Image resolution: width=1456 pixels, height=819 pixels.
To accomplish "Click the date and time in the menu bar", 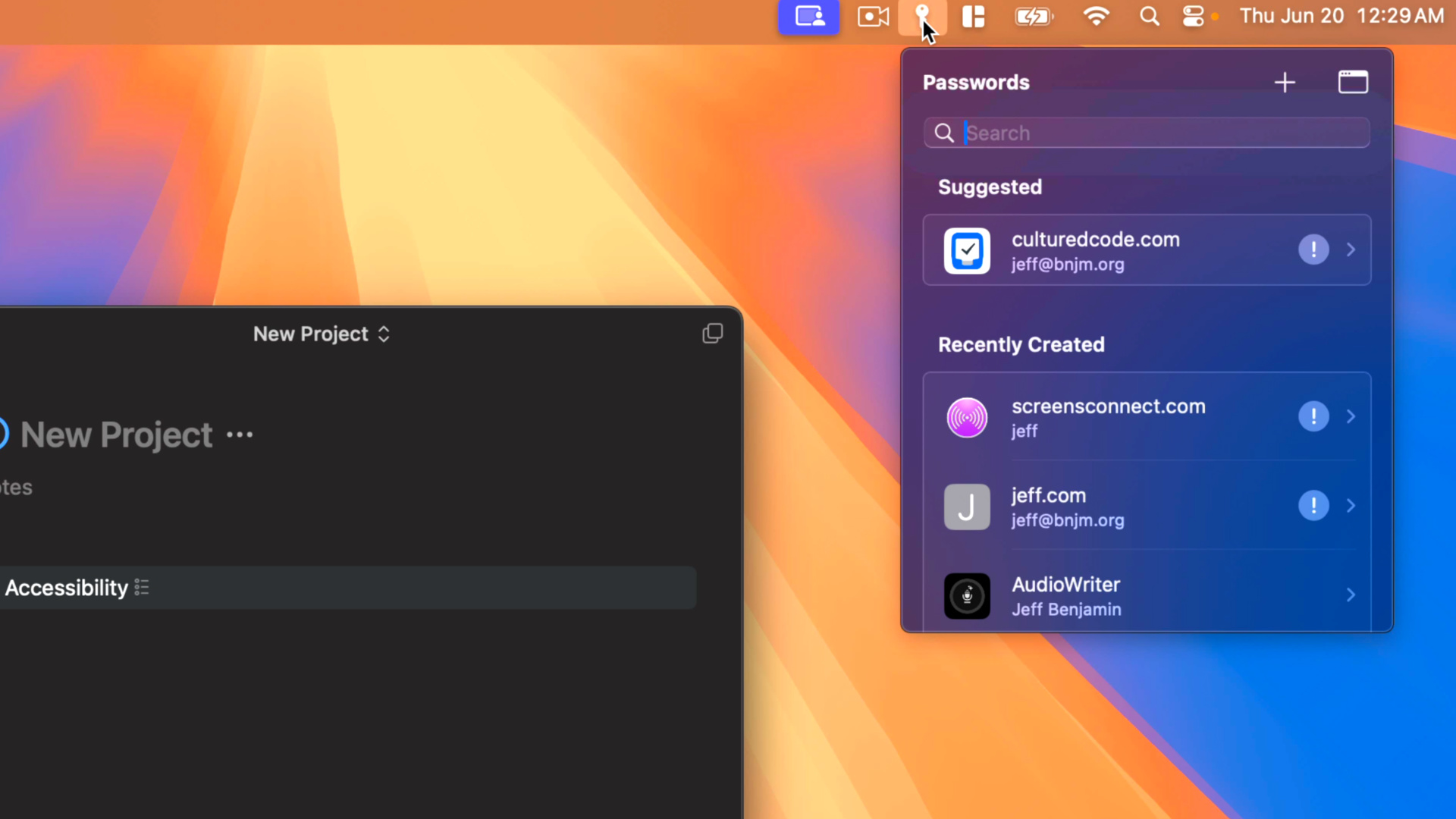I will [1341, 16].
